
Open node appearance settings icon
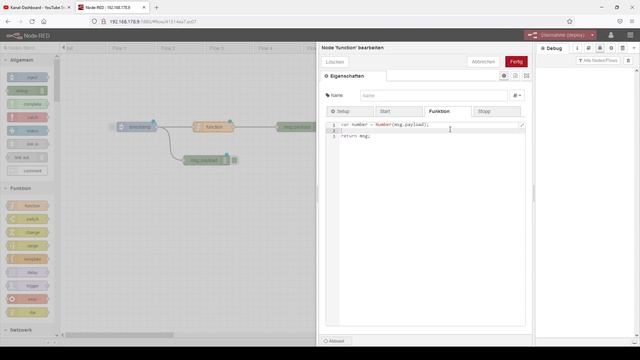527,76
